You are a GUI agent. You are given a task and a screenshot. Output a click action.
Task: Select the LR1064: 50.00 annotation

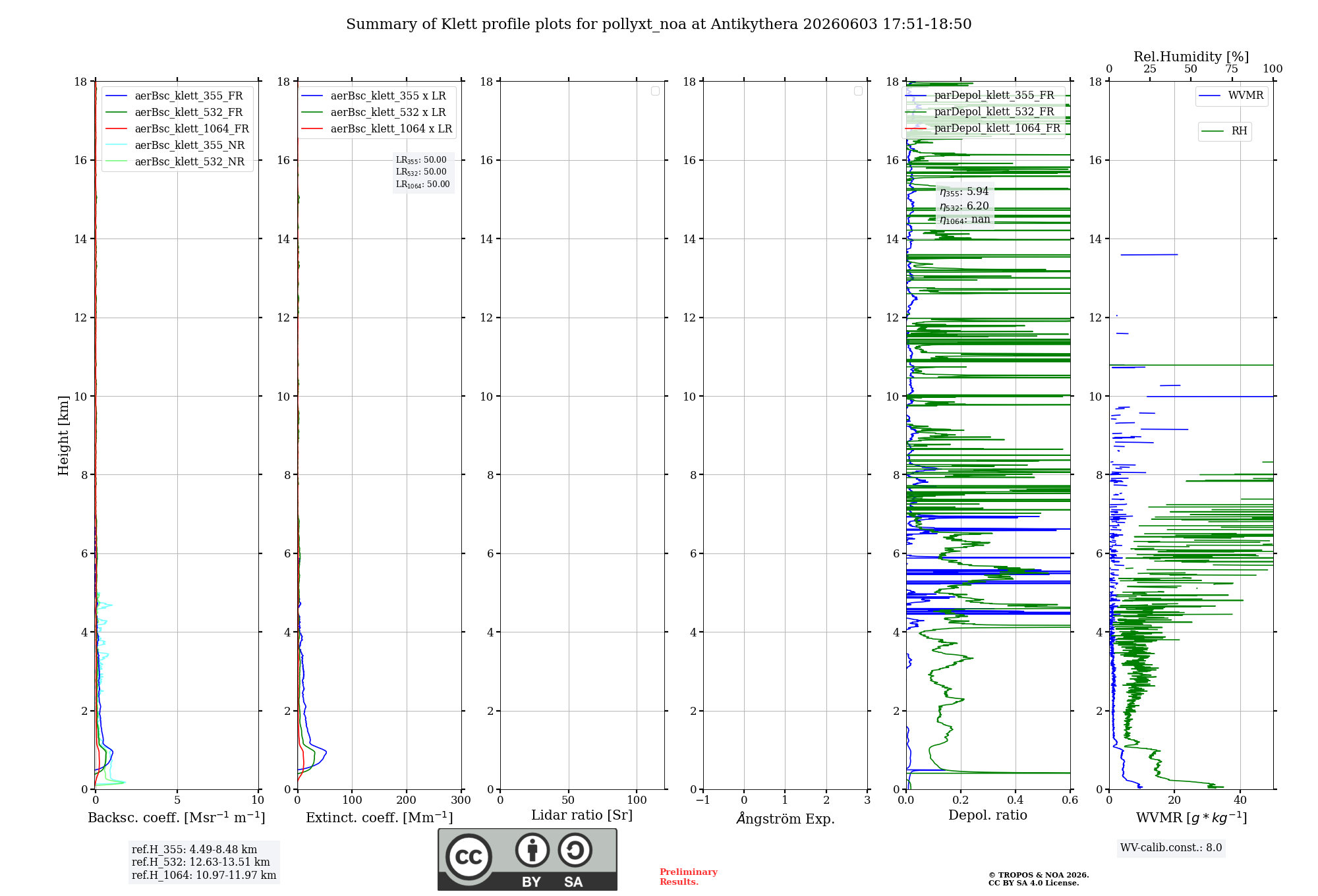(x=423, y=184)
